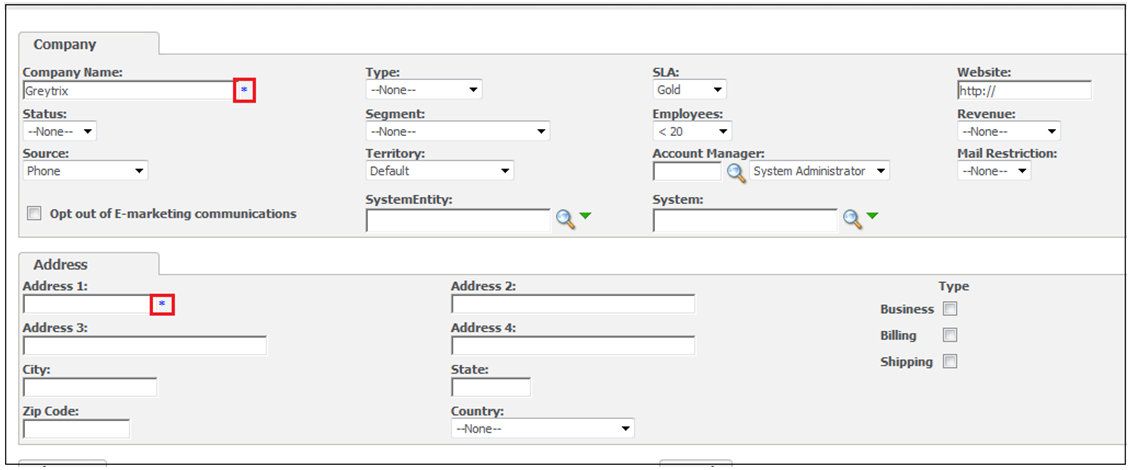Image resolution: width=1130 pixels, height=470 pixels.
Task: Click the Website input field
Action: pos(1024,90)
